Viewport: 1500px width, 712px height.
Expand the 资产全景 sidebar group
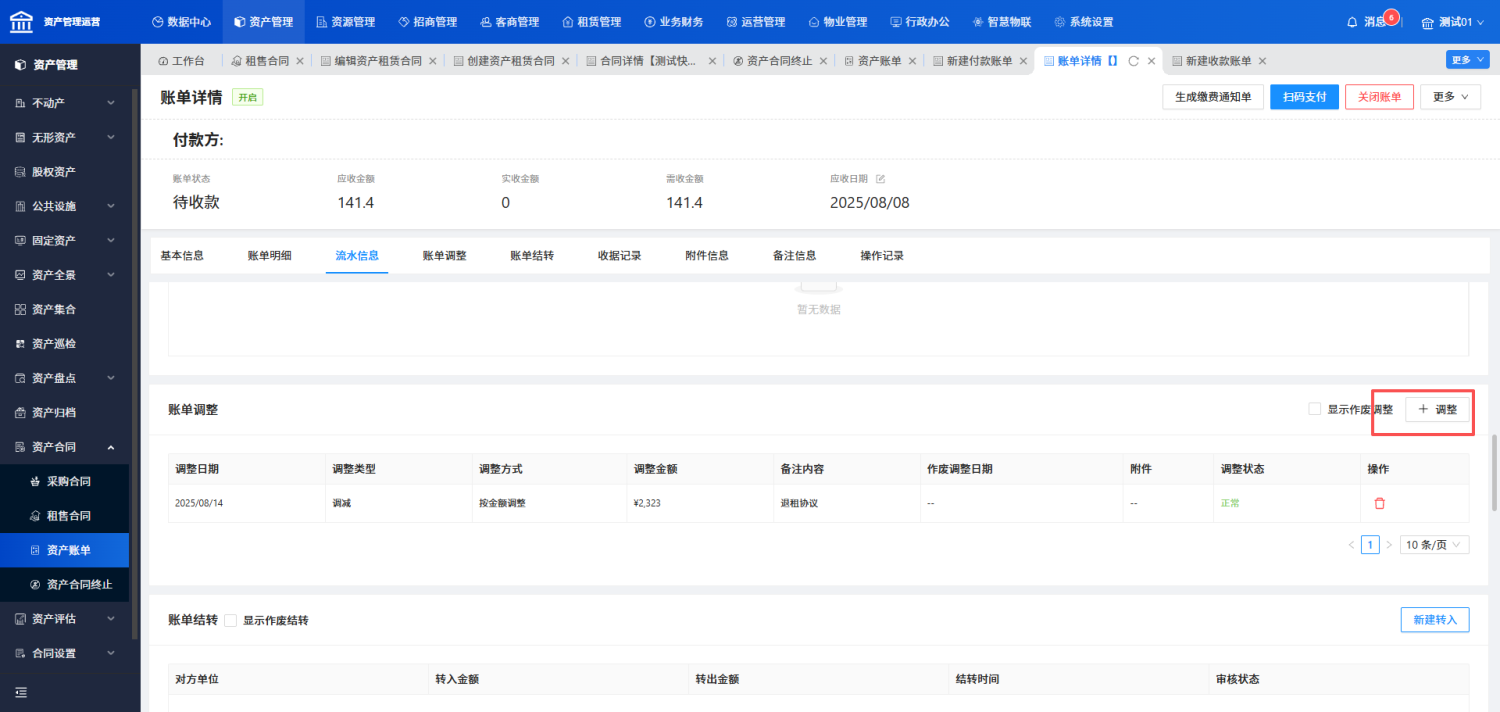[64, 275]
